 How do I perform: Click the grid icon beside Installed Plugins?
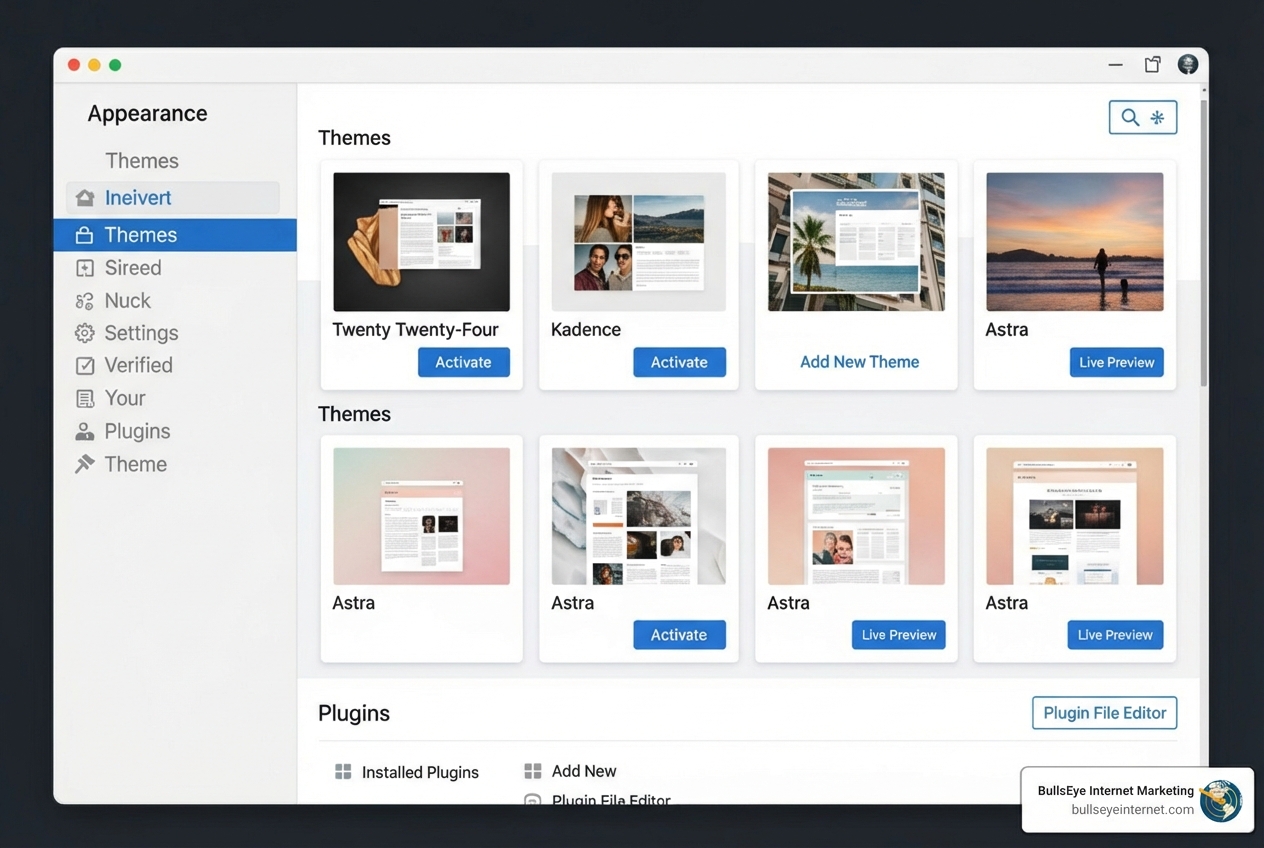pos(343,771)
